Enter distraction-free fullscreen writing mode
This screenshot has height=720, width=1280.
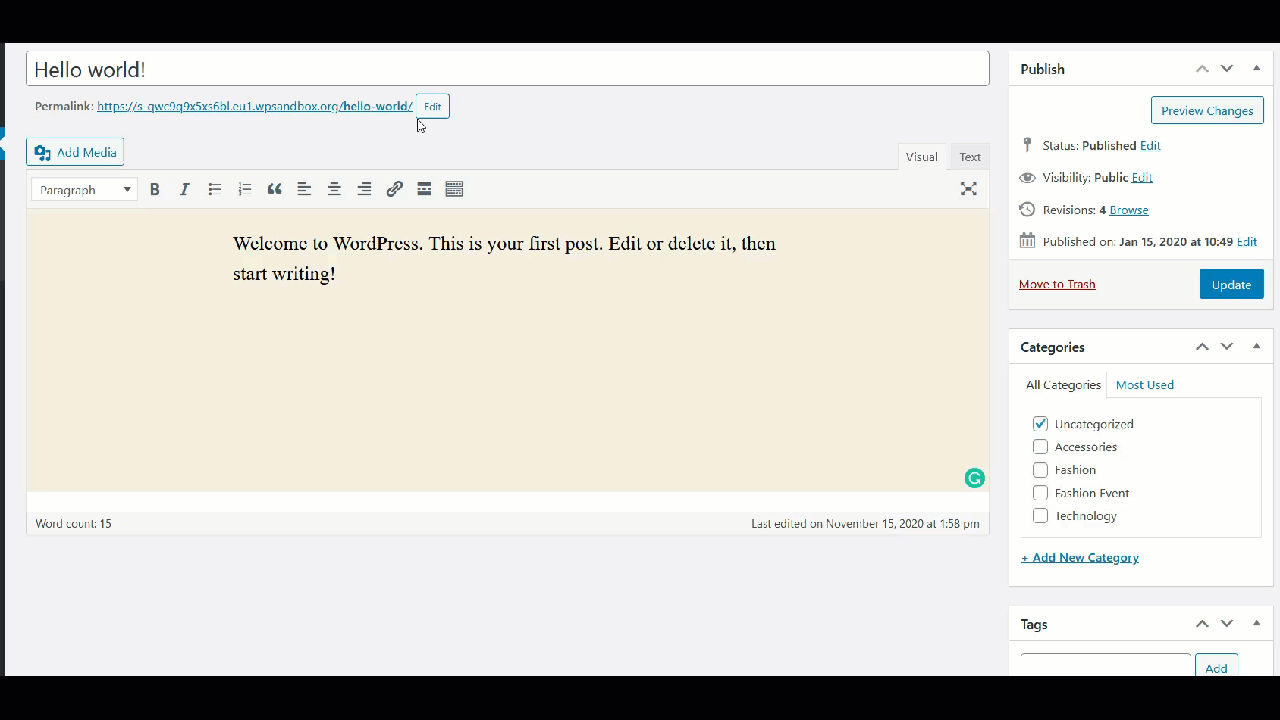point(968,189)
